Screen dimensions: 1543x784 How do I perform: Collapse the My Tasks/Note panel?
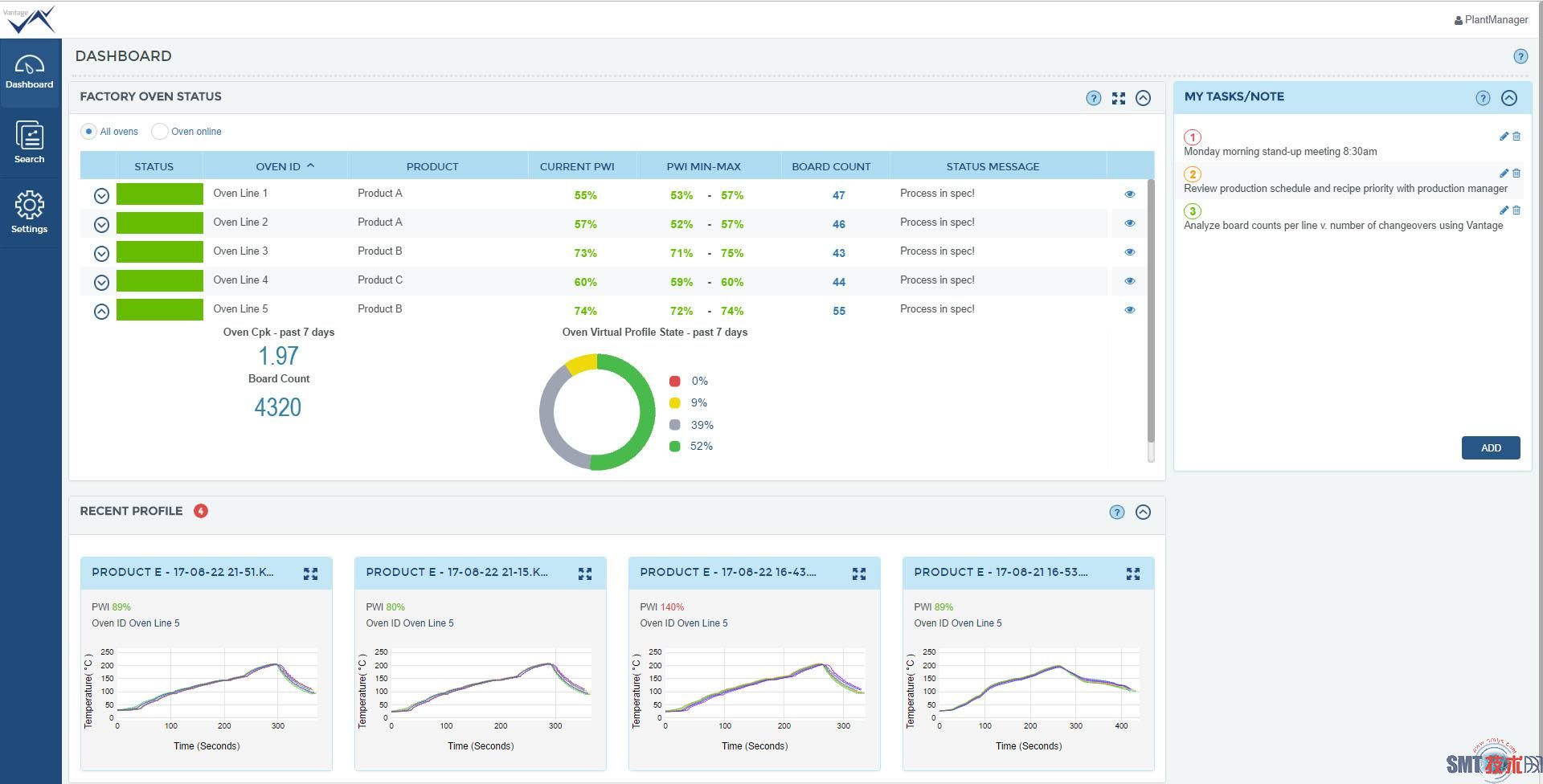pyautogui.click(x=1509, y=98)
